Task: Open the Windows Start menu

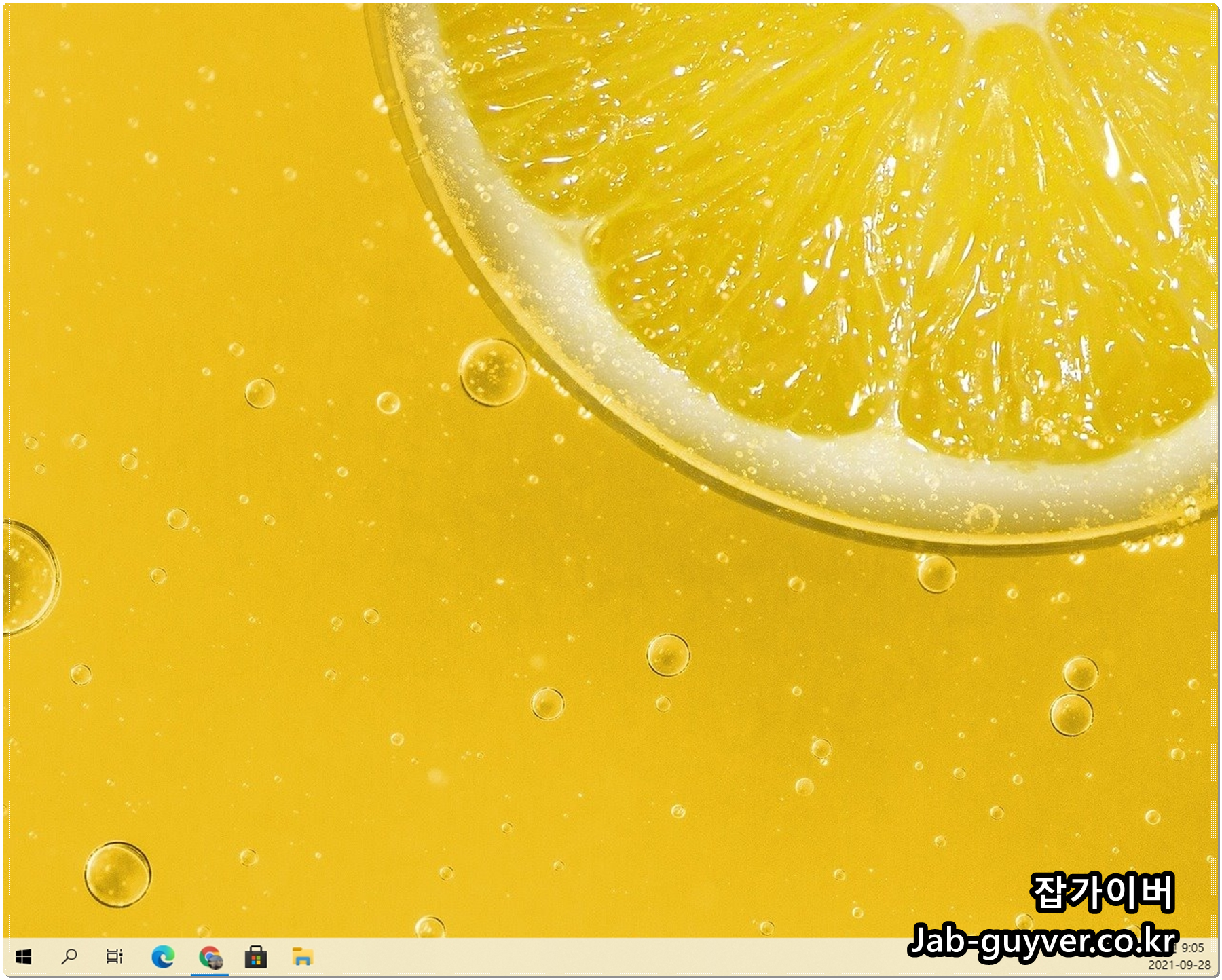Action: [24, 957]
